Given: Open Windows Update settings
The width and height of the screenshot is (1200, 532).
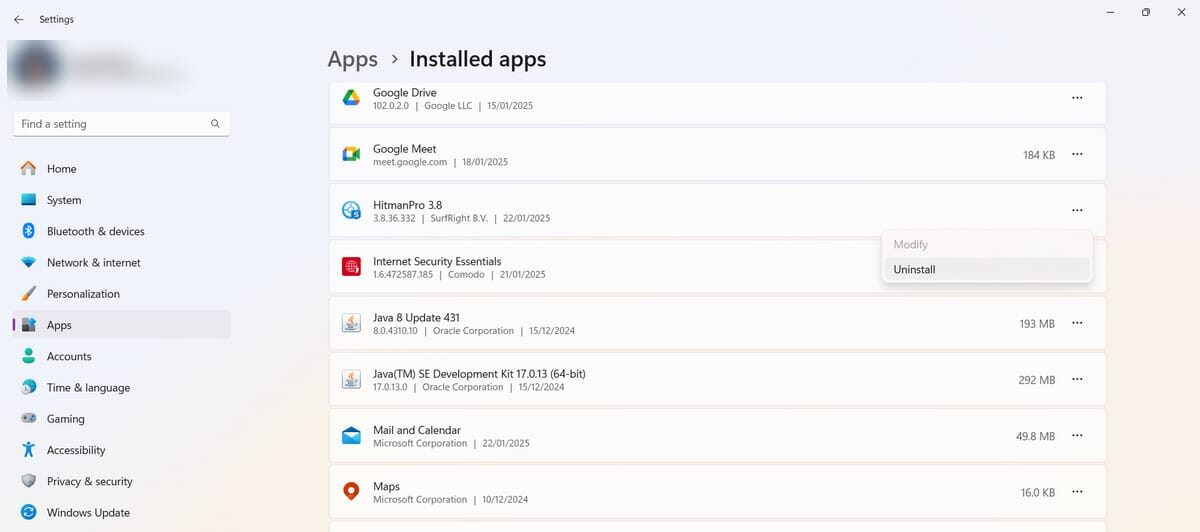Looking at the screenshot, I should click(120, 513).
